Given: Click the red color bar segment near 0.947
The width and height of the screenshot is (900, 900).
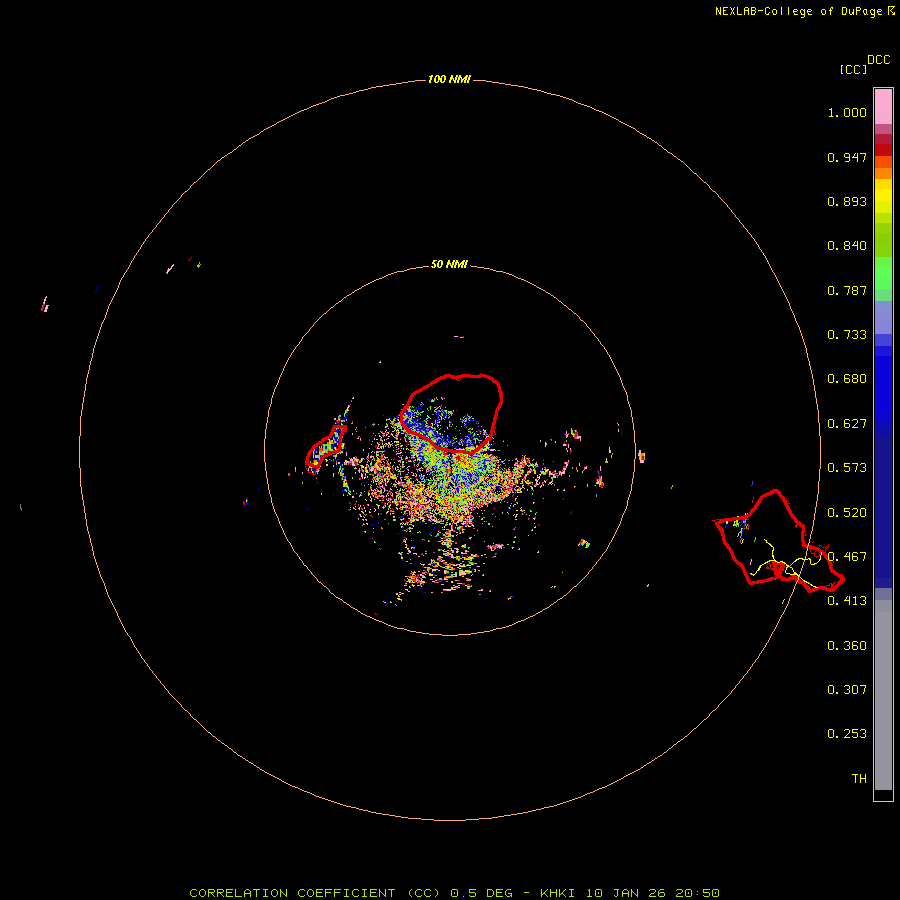Looking at the screenshot, I should pos(883,150).
